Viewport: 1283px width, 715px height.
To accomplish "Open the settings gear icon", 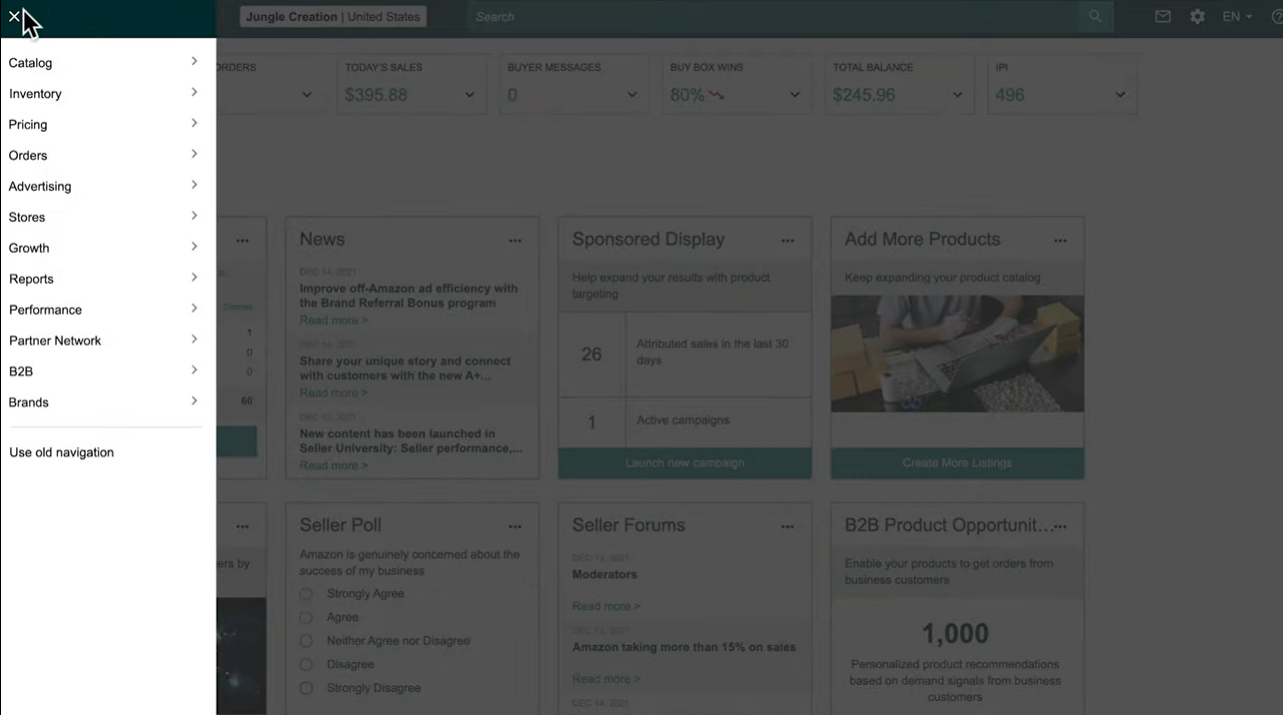I will 1197,17.
